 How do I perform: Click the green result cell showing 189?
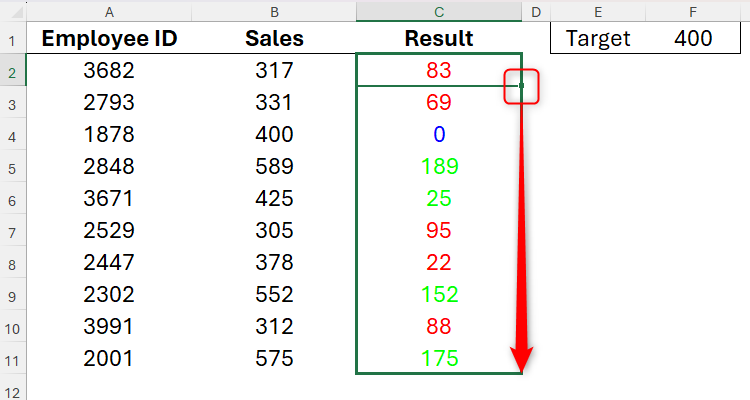(x=439, y=166)
